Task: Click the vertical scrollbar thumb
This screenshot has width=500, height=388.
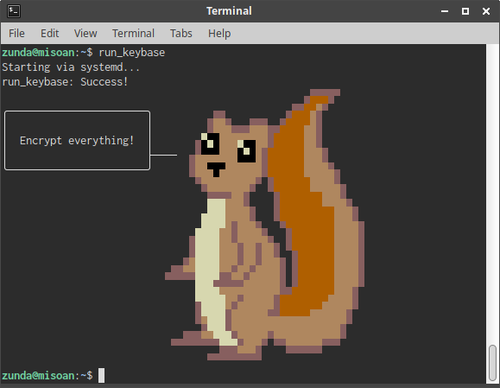Action: [x=493, y=363]
